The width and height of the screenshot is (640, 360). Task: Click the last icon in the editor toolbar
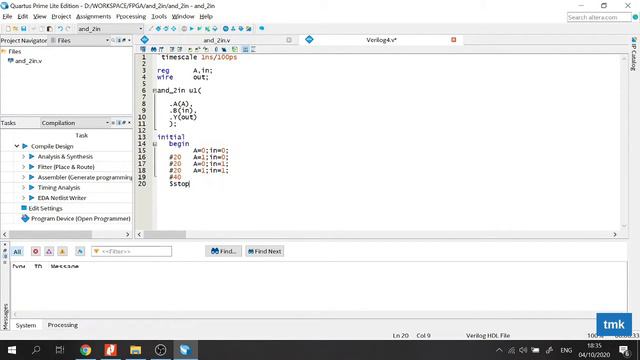coord(253,49)
